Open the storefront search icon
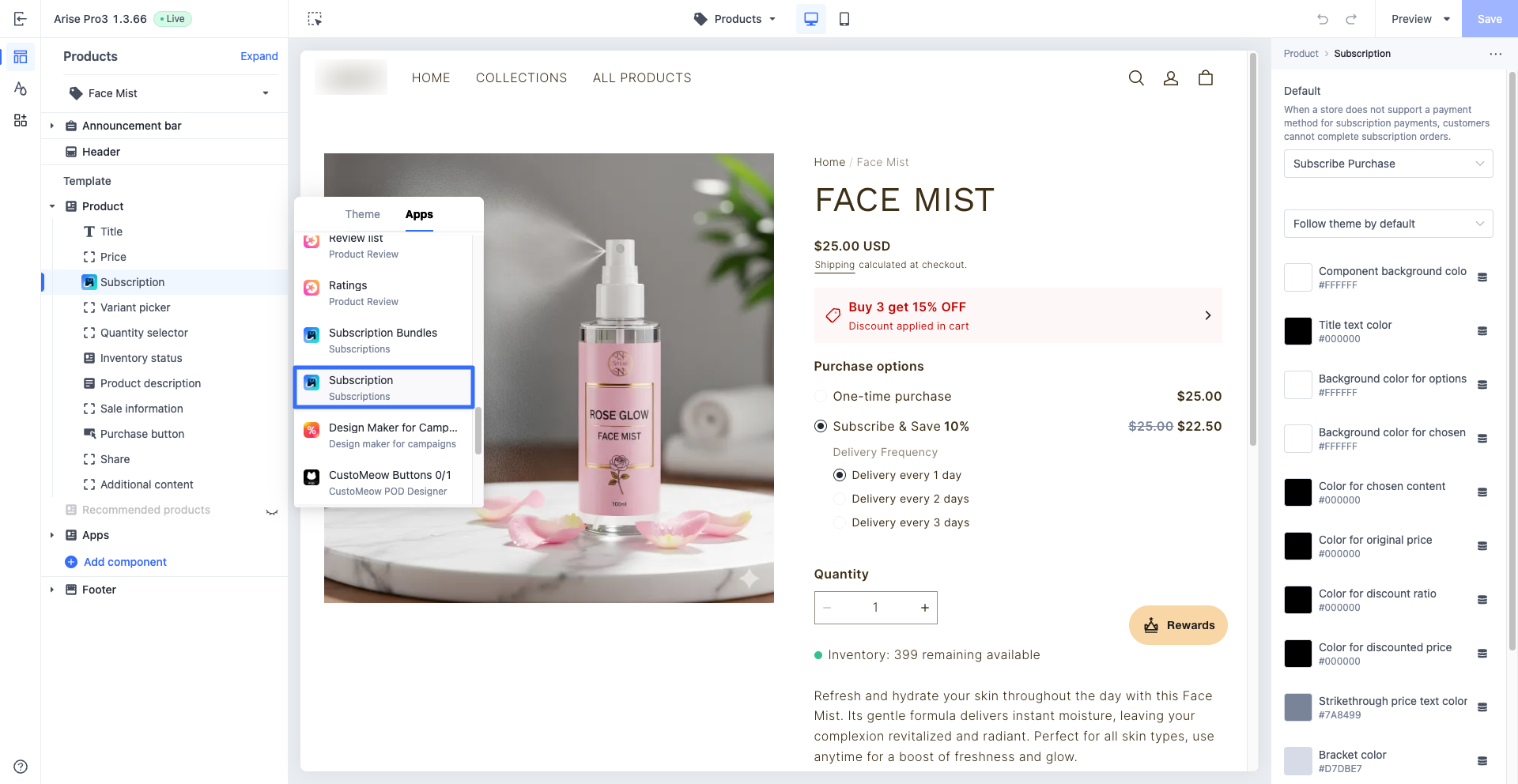1518x784 pixels. pyautogui.click(x=1136, y=77)
